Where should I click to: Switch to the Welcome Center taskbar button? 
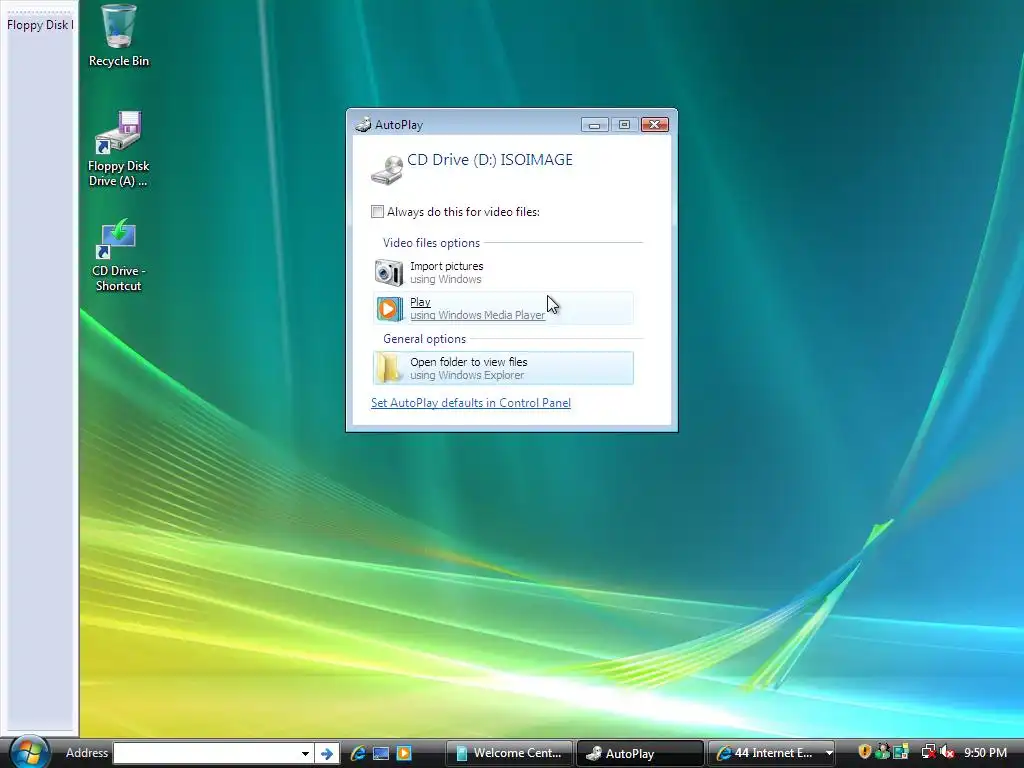pos(510,753)
